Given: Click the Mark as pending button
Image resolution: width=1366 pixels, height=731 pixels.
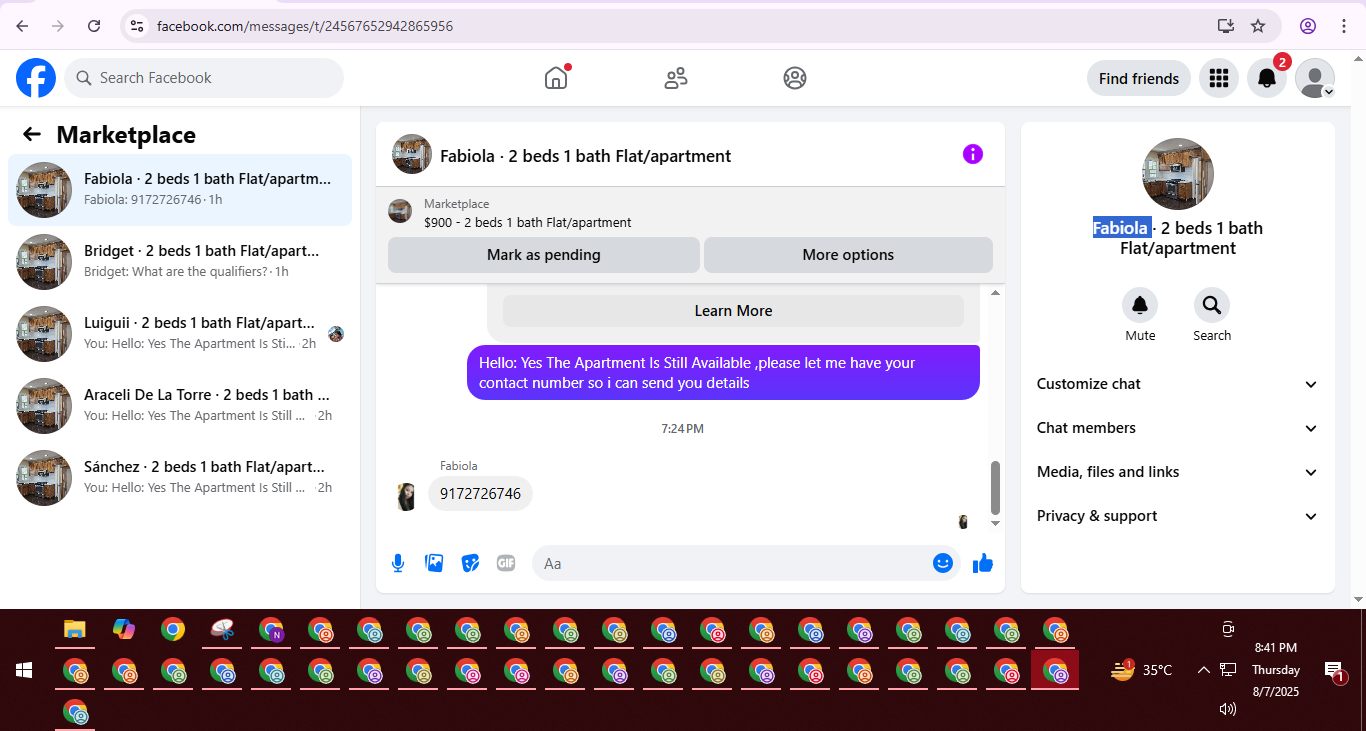Looking at the screenshot, I should coord(544,255).
